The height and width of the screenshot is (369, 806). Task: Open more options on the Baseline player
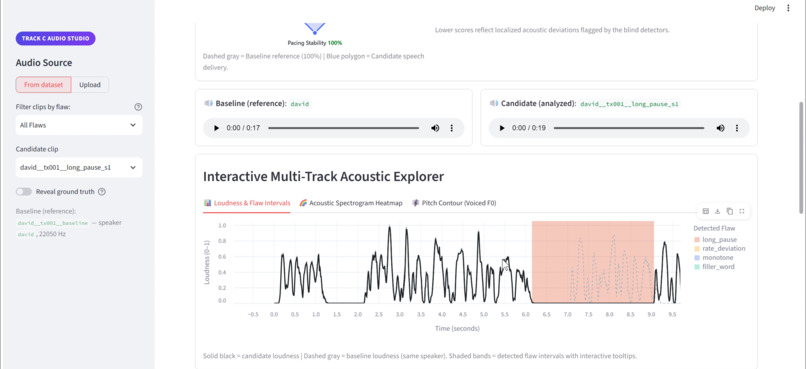click(x=452, y=128)
